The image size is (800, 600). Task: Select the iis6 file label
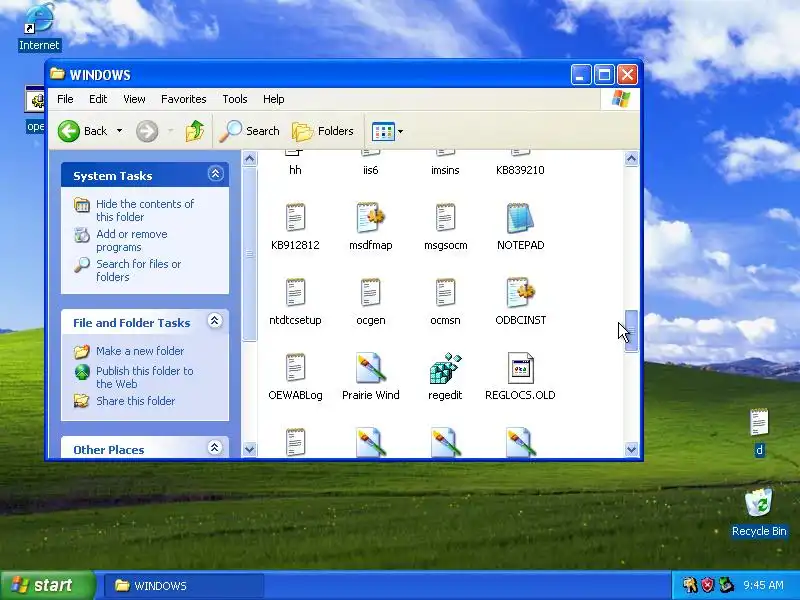tap(370, 170)
